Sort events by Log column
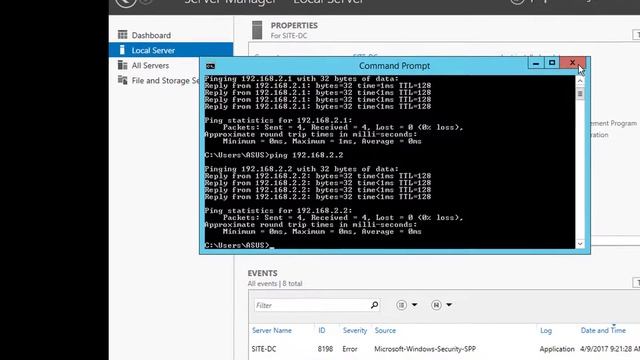Screen dimensions: 640x360 coord(546,331)
